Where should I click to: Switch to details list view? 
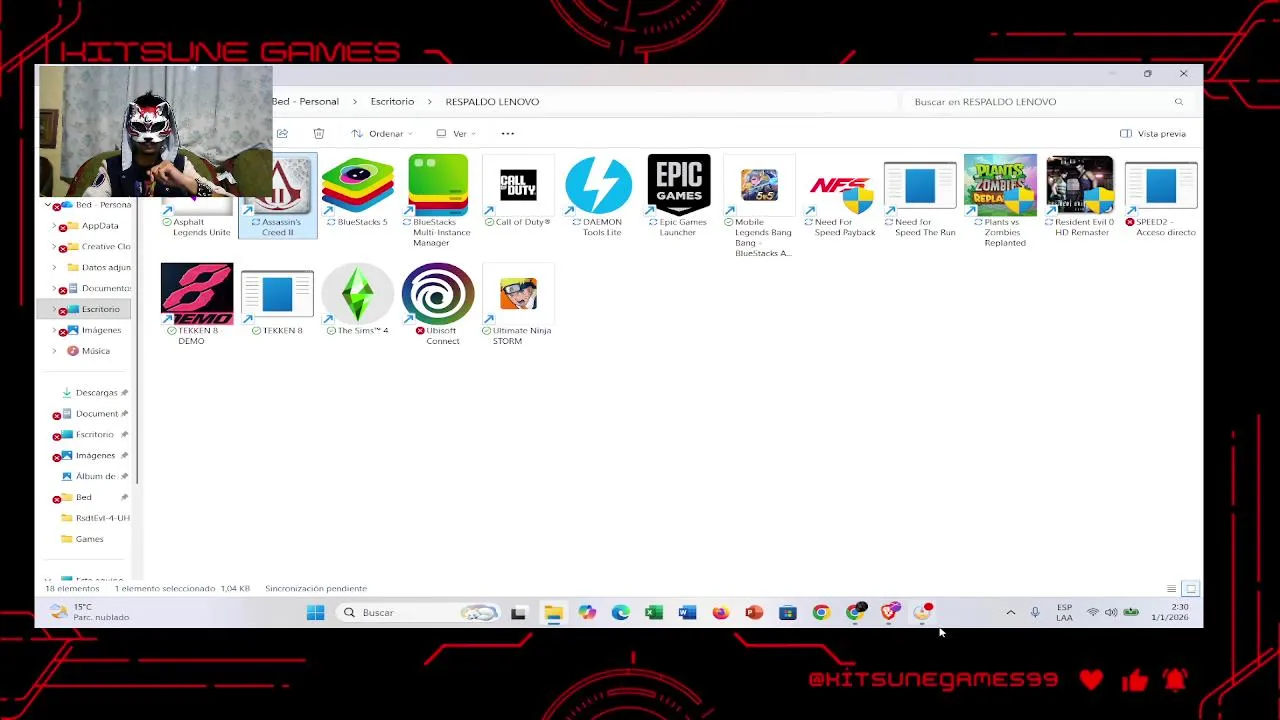(x=1171, y=589)
